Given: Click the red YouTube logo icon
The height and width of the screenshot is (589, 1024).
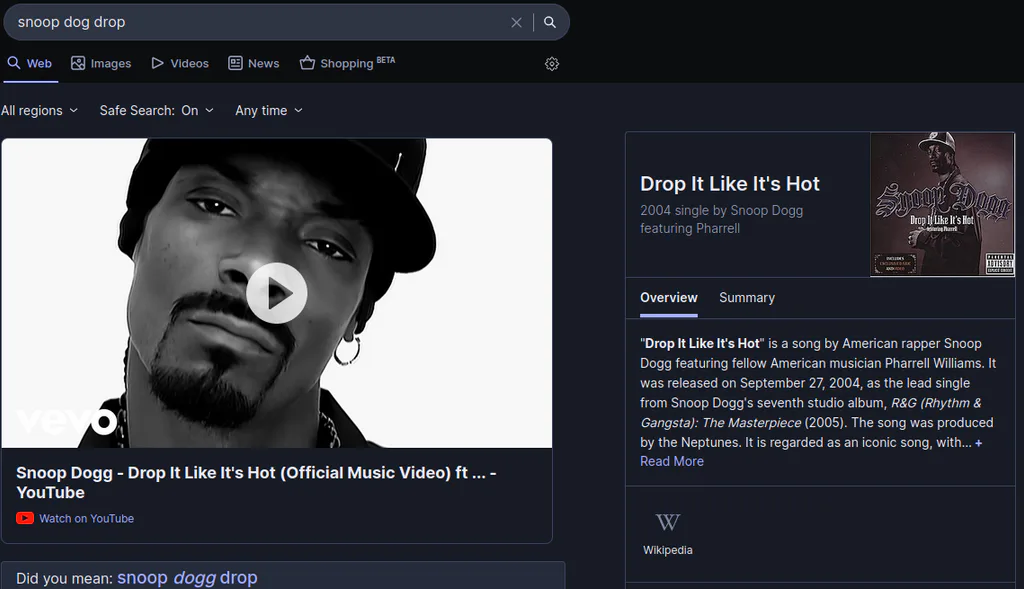Looking at the screenshot, I should 25,518.
